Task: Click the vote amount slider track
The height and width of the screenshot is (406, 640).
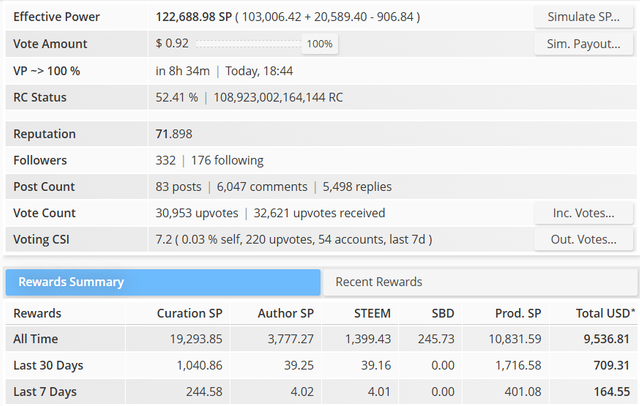Action: pos(248,44)
